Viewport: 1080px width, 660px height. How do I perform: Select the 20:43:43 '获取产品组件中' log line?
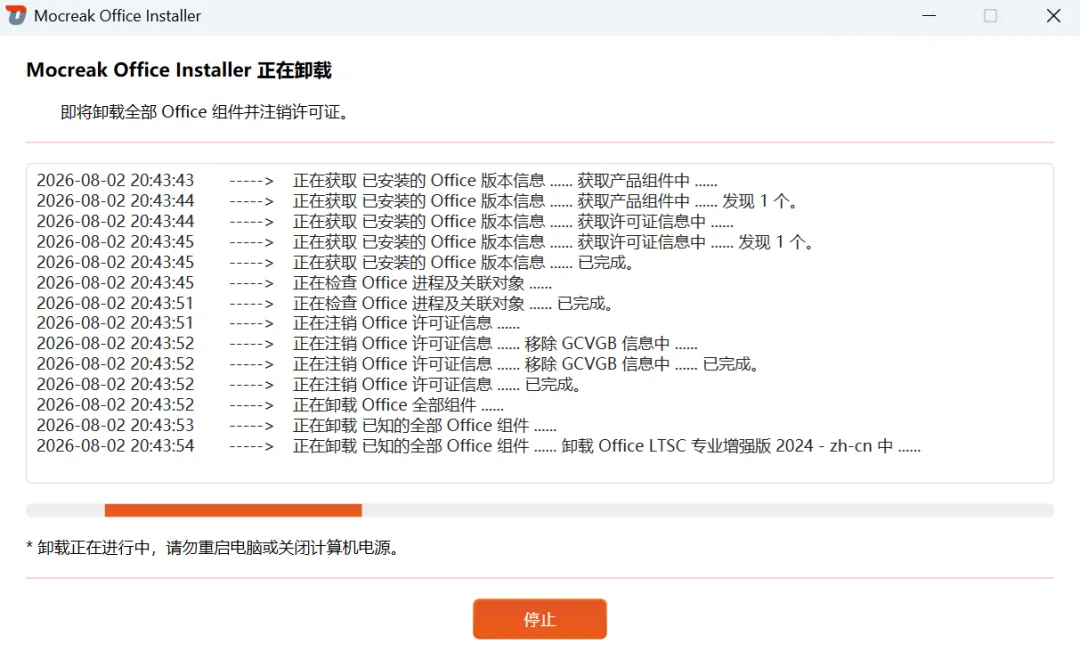click(x=377, y=181)
